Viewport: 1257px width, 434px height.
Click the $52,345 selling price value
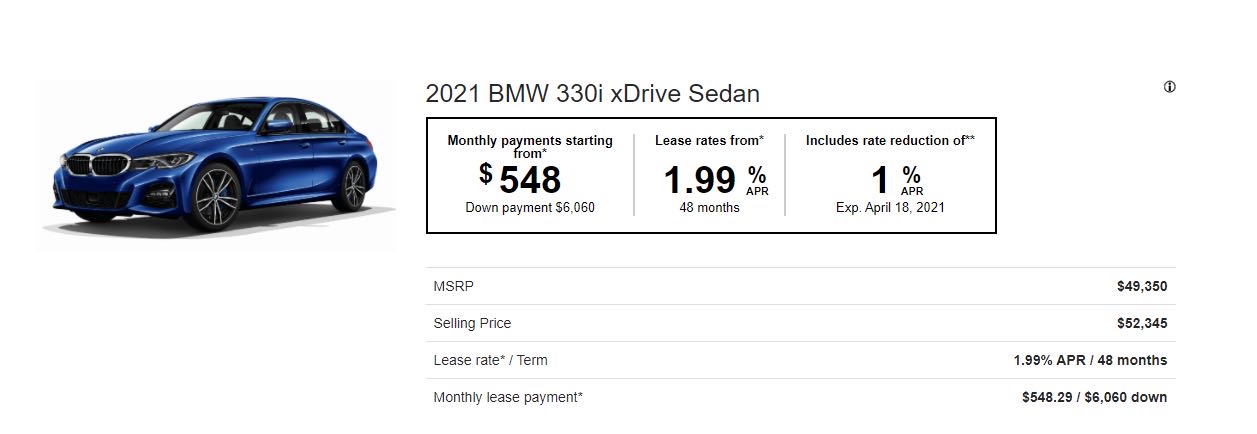point(1141,323)
